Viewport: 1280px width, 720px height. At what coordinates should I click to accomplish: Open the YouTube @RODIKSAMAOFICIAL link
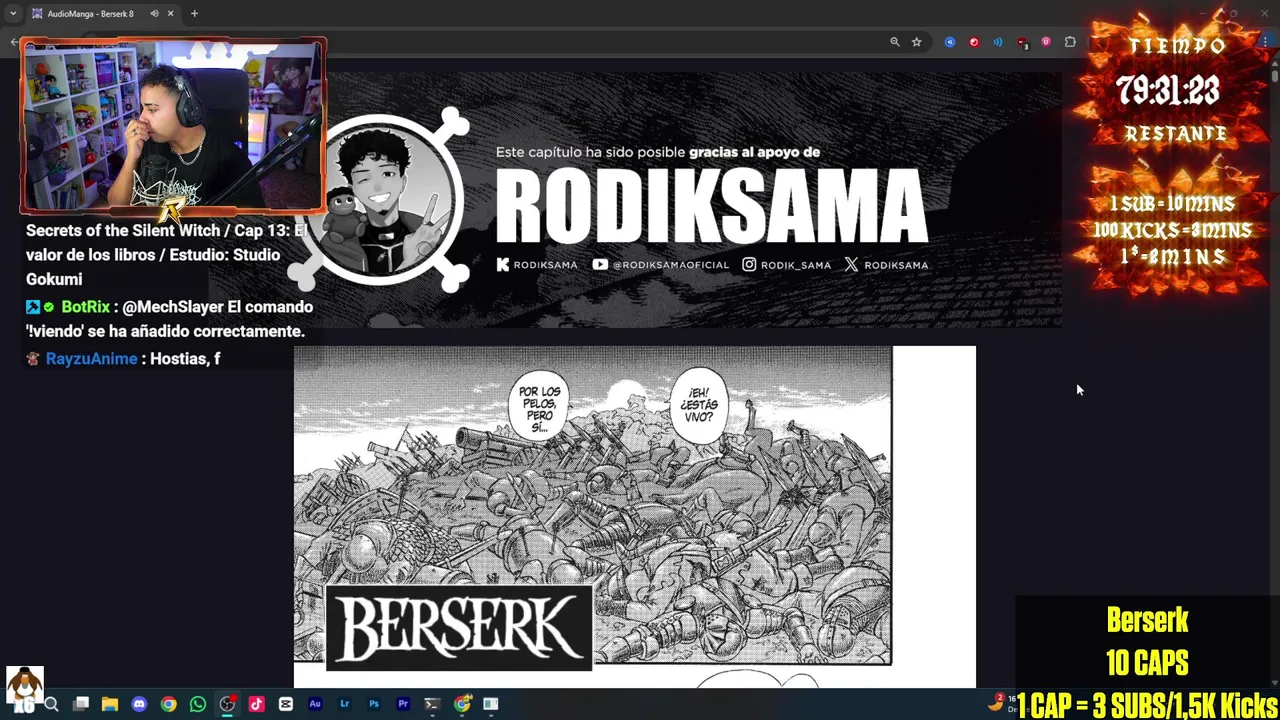[661, 265]
